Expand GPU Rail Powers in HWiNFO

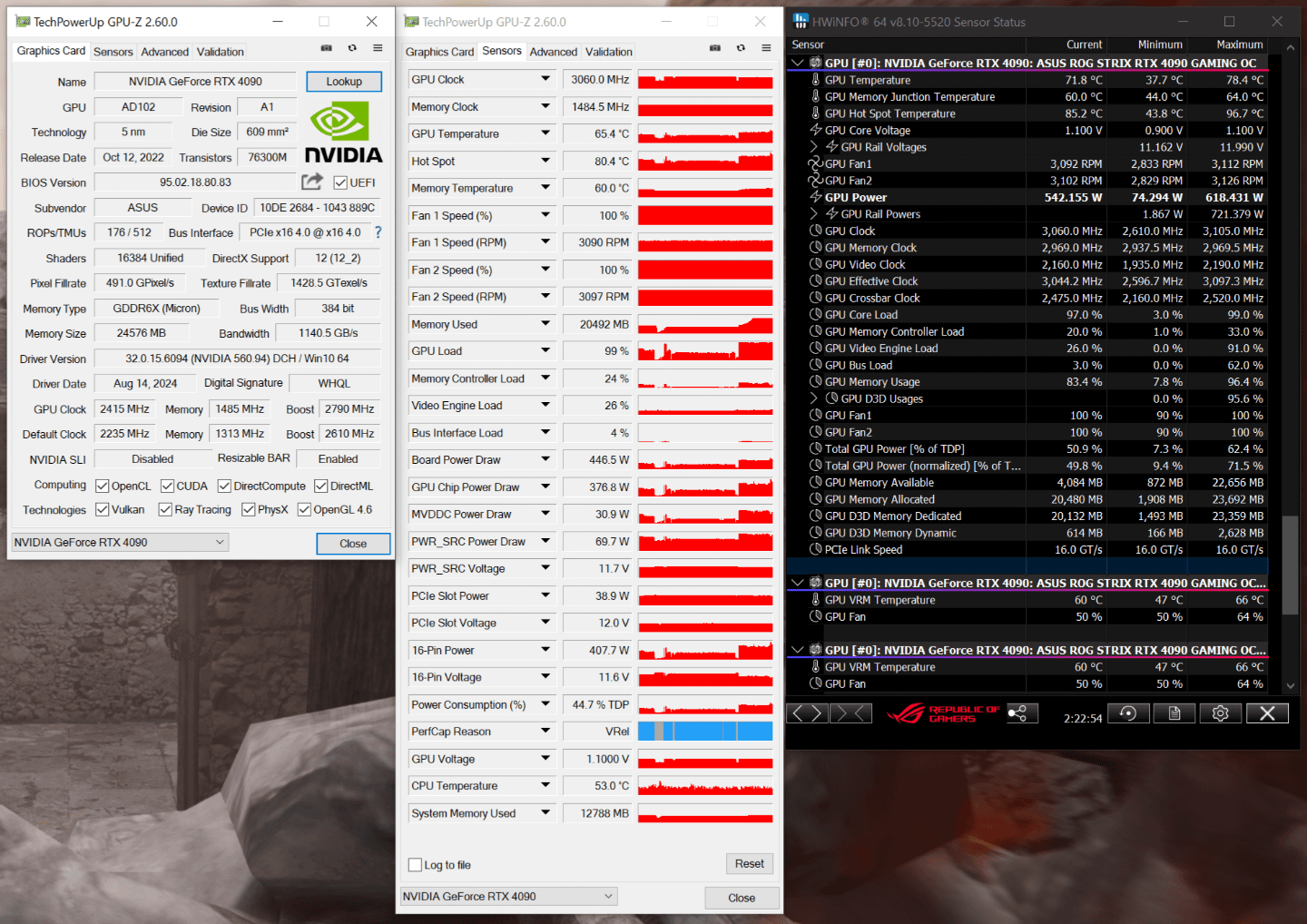coord(814,214)
